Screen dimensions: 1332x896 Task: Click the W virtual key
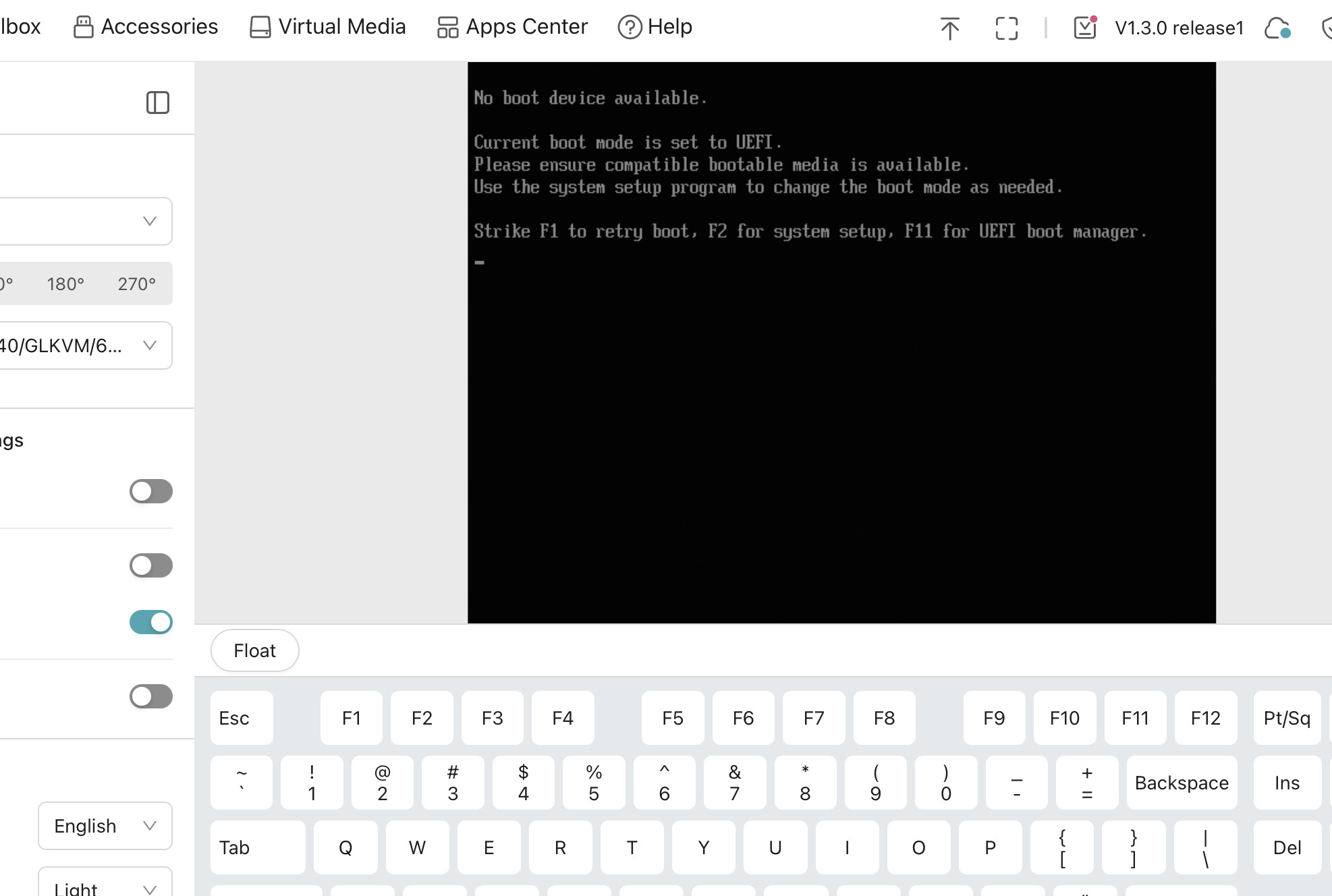click(418, 847)
